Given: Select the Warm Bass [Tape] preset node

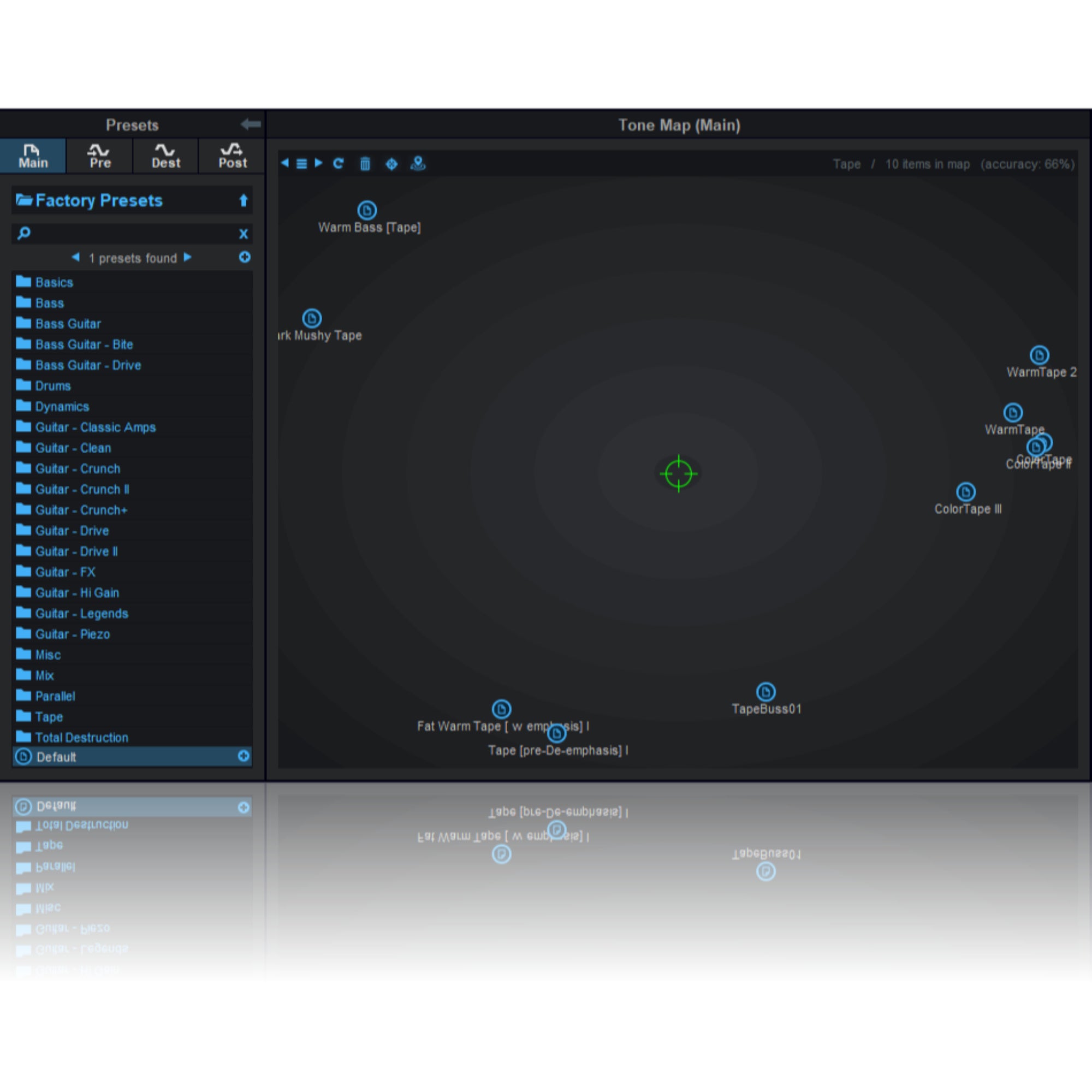Looking at the screenshot, I should coord(367,210).
